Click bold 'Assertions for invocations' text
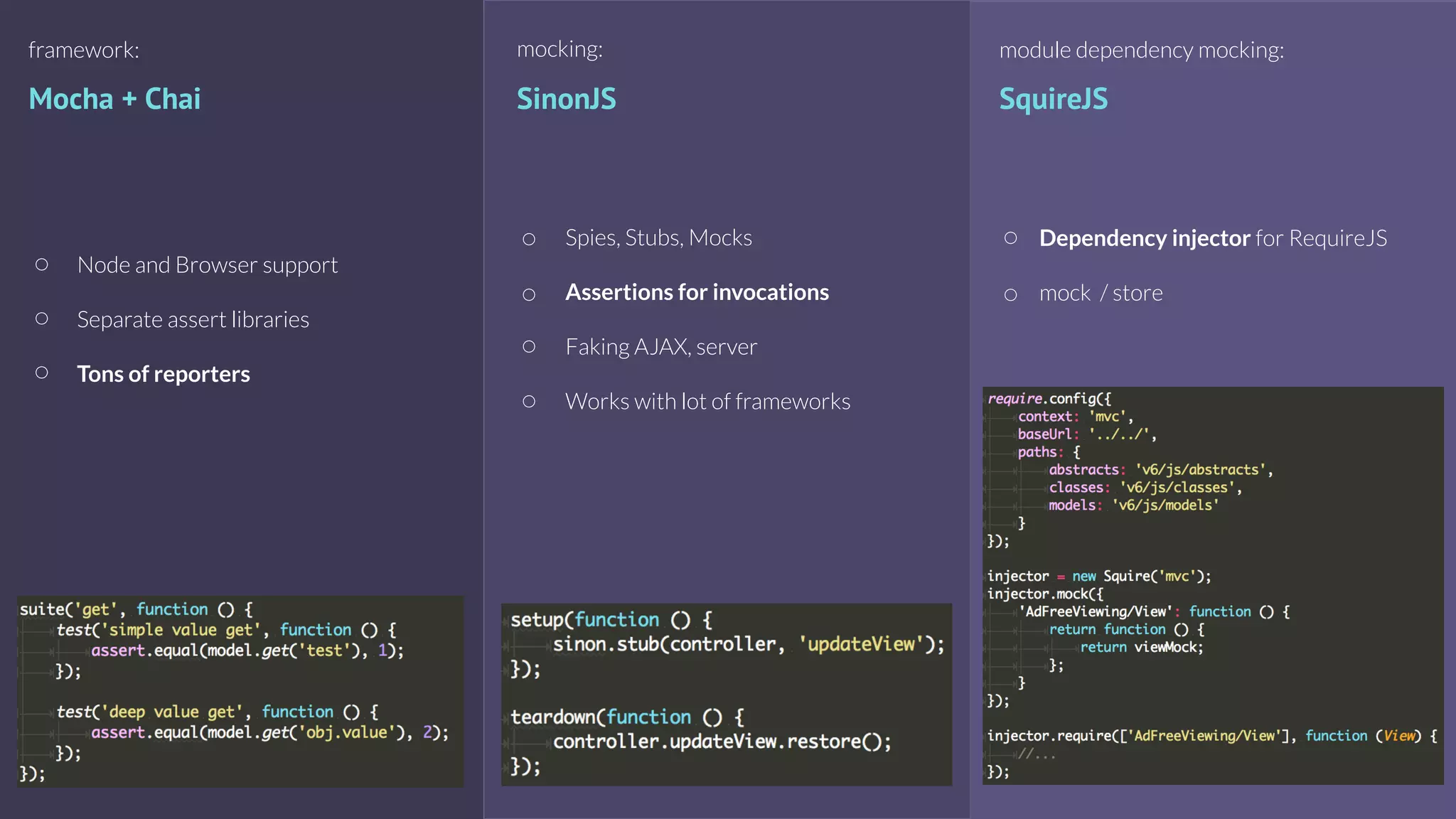The image size is (1456, 819). [697, 292]
